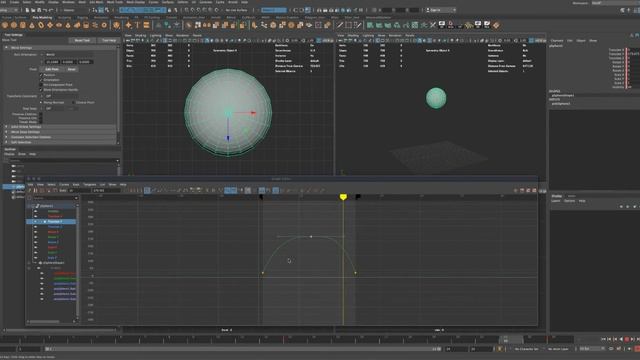The width and height of the screenshot is (640, 360).
Task: Enable Pin Component Pivot checkbox
Action: tap(41, 85)
